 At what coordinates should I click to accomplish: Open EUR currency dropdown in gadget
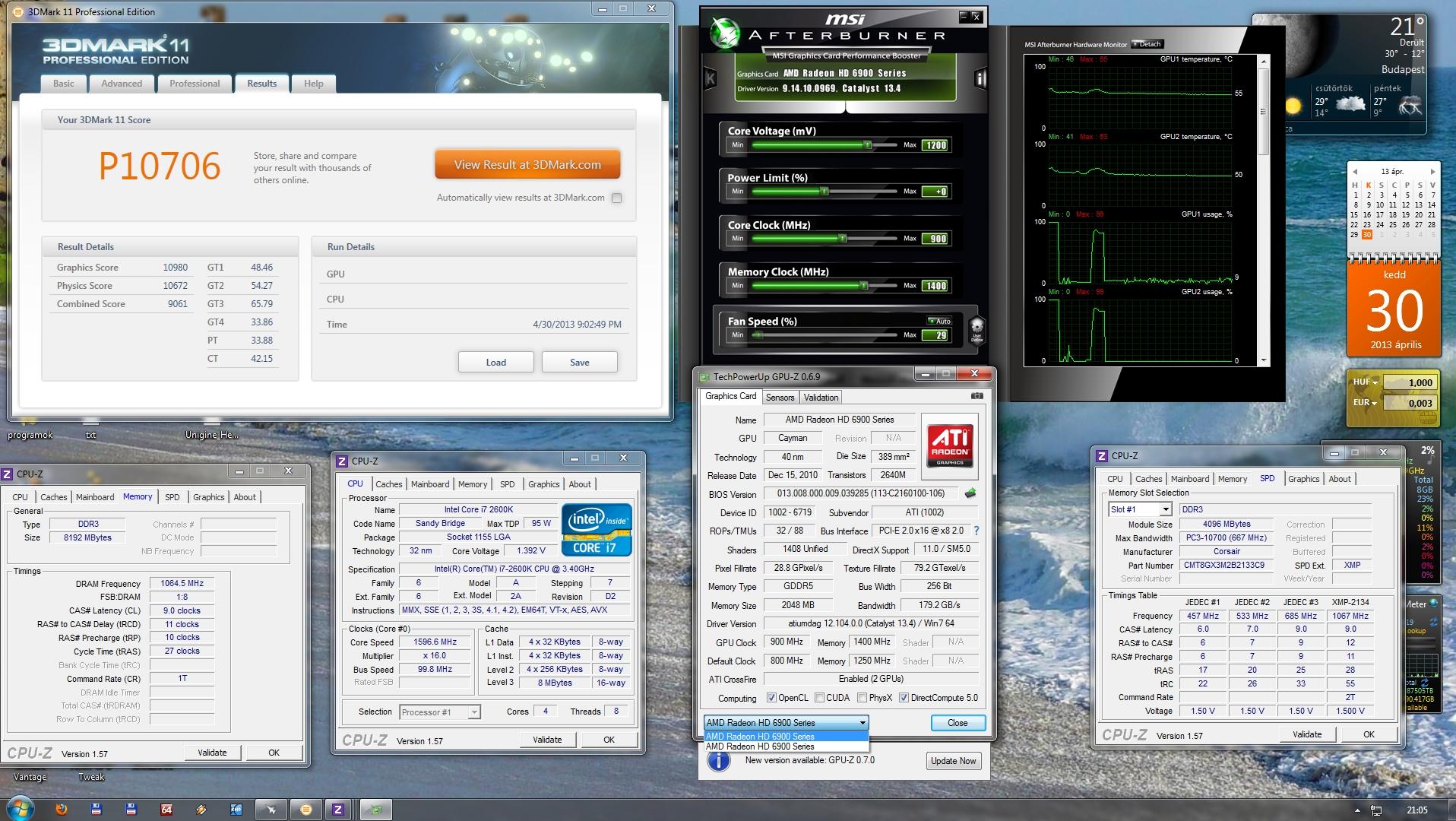click(1364, 403)
